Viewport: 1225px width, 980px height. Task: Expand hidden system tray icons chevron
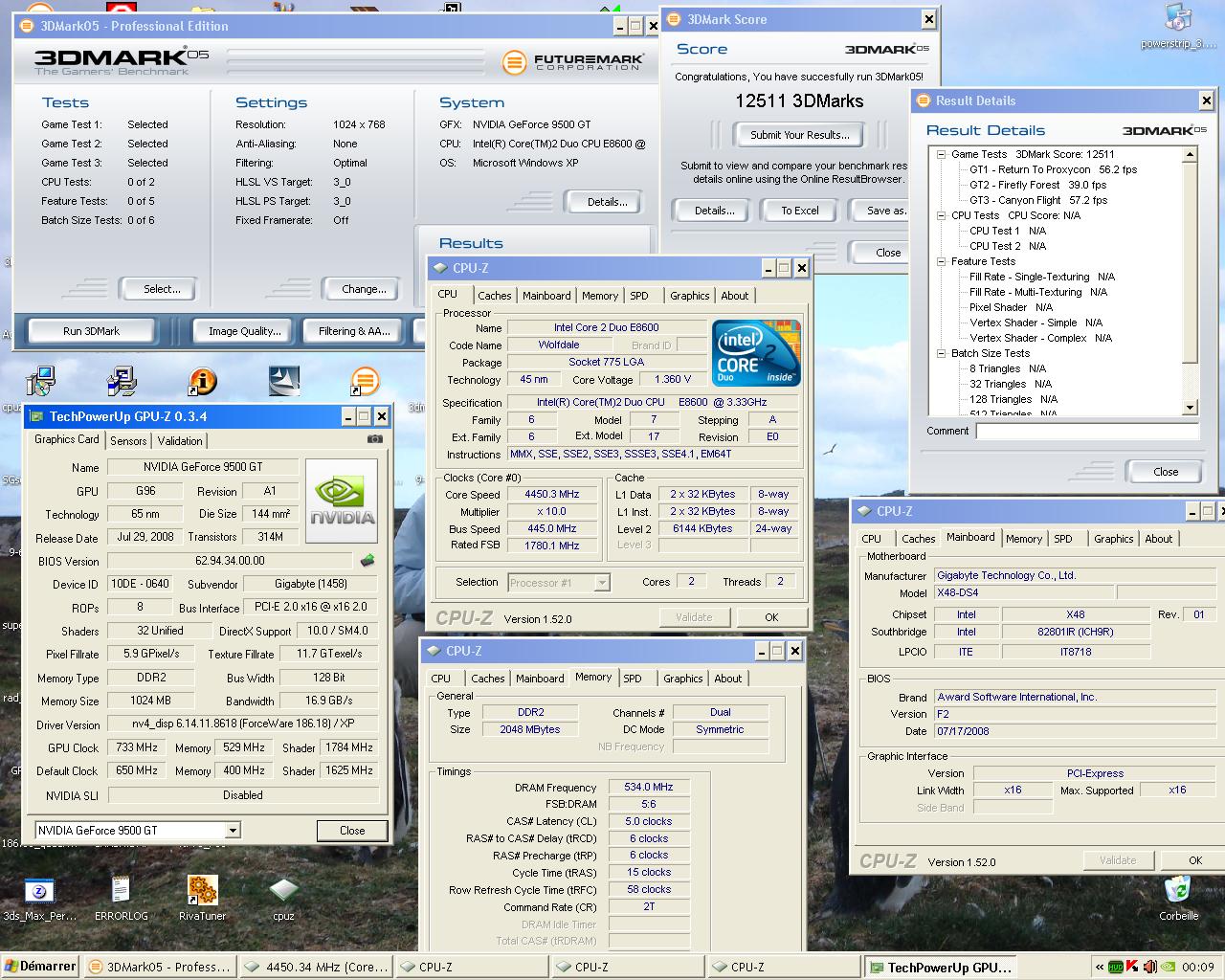(x=1100, y=967)
